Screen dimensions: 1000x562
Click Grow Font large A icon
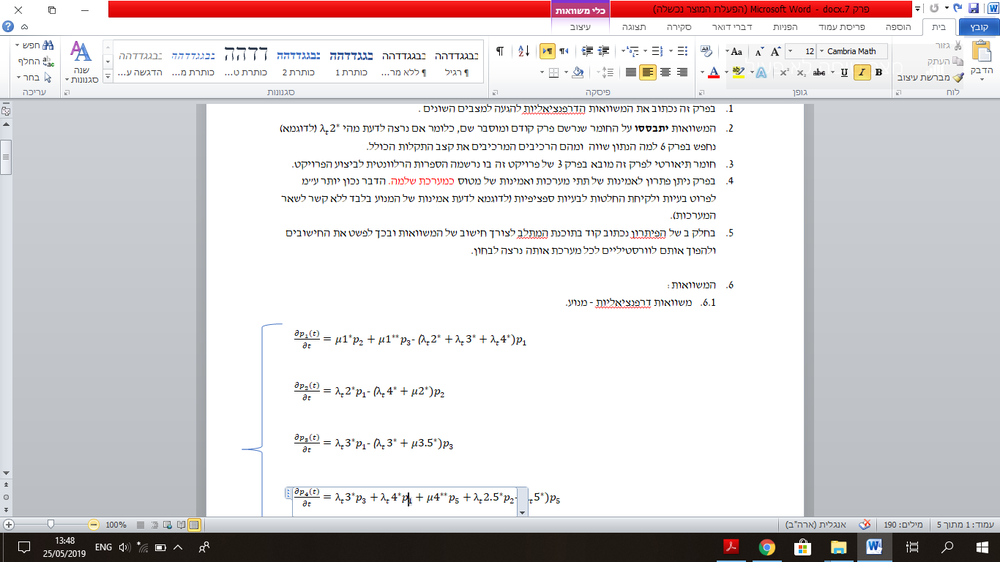[x=776, y=51]
